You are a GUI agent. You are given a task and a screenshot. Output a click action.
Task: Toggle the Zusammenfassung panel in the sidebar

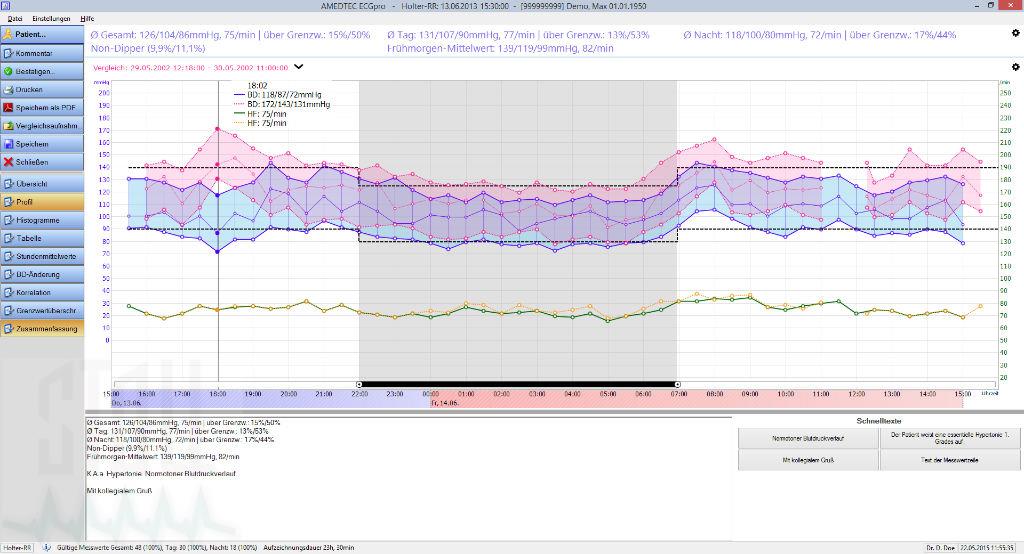tap(43, 328)
